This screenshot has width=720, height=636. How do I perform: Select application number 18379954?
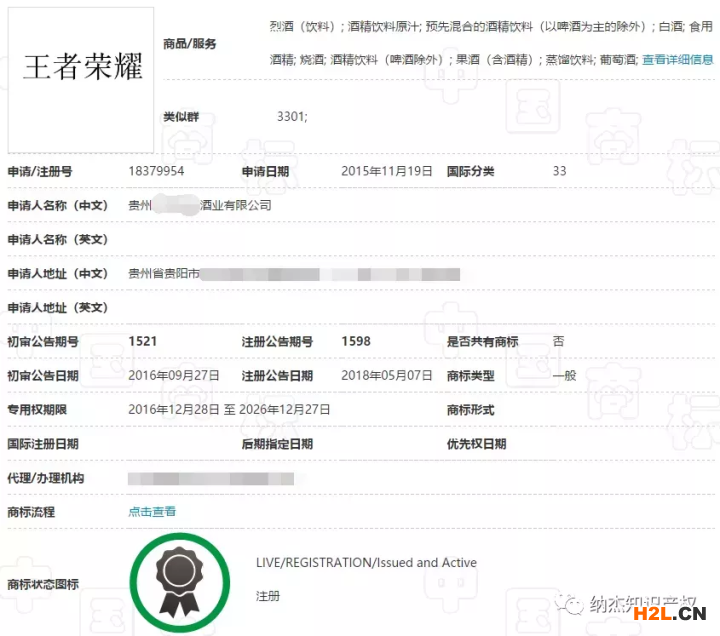pyautogui.click(x=156, y=171)
